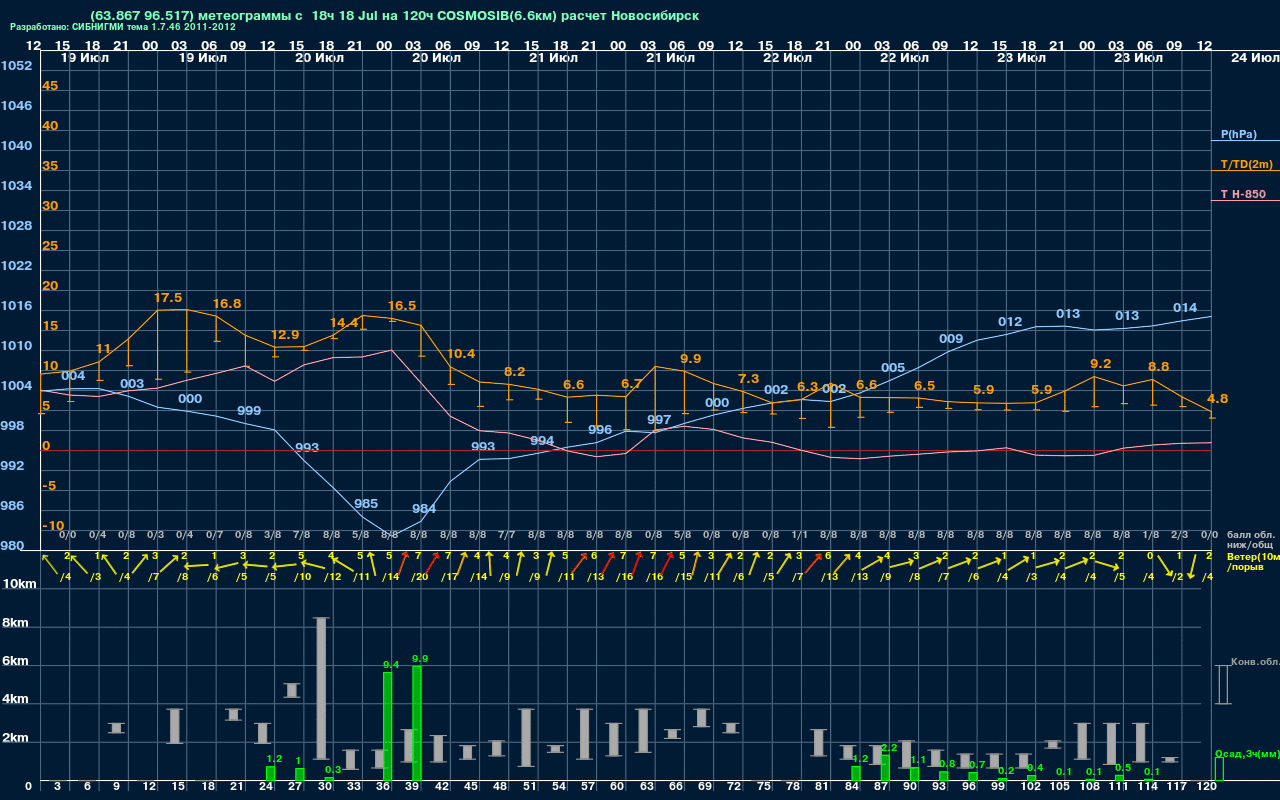Select the 12.9 temperature label
The width and height of the screenshot is (1280, 800).
coord(285,335)
